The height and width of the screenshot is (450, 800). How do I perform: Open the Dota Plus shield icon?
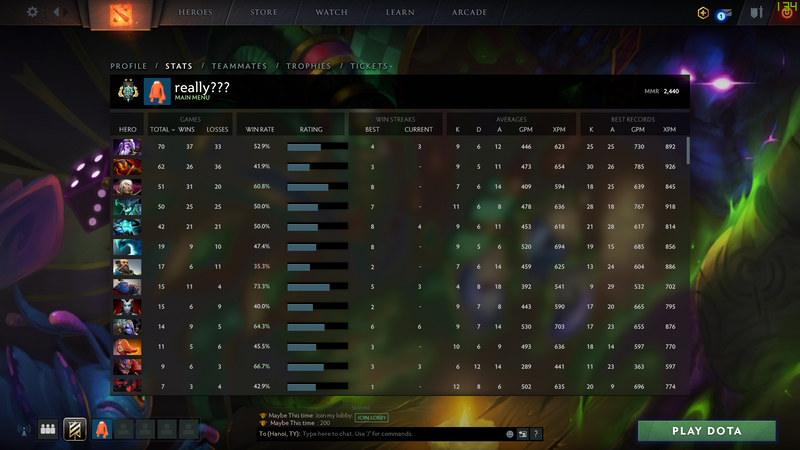point(703,13)
